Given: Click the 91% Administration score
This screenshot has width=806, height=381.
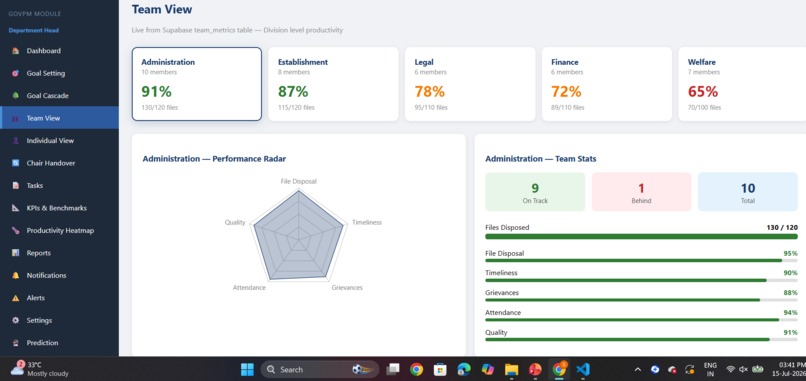Looking at the screenshot, I should point(156,92).
